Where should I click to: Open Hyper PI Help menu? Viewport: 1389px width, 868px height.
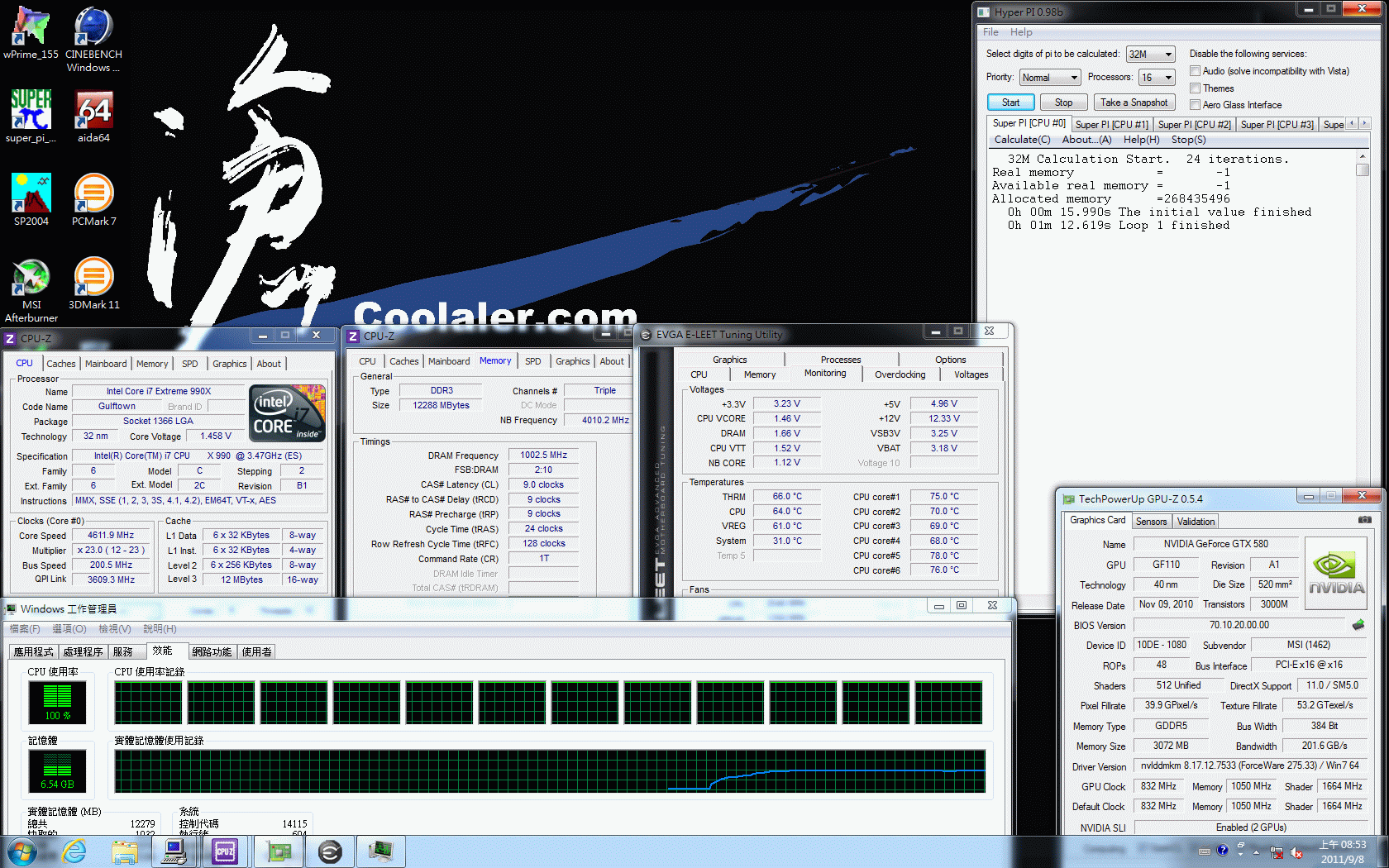coord(1021,32)
